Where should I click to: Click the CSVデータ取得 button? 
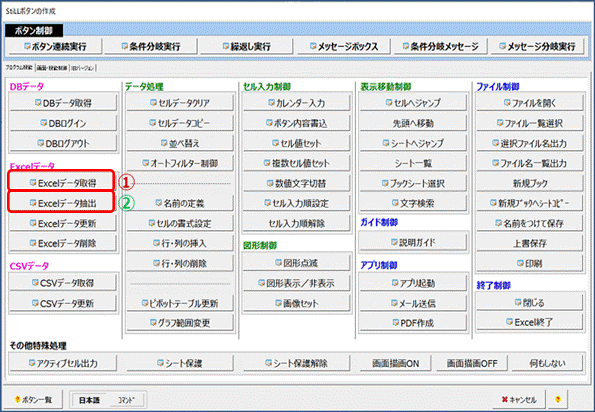(63, 283)
